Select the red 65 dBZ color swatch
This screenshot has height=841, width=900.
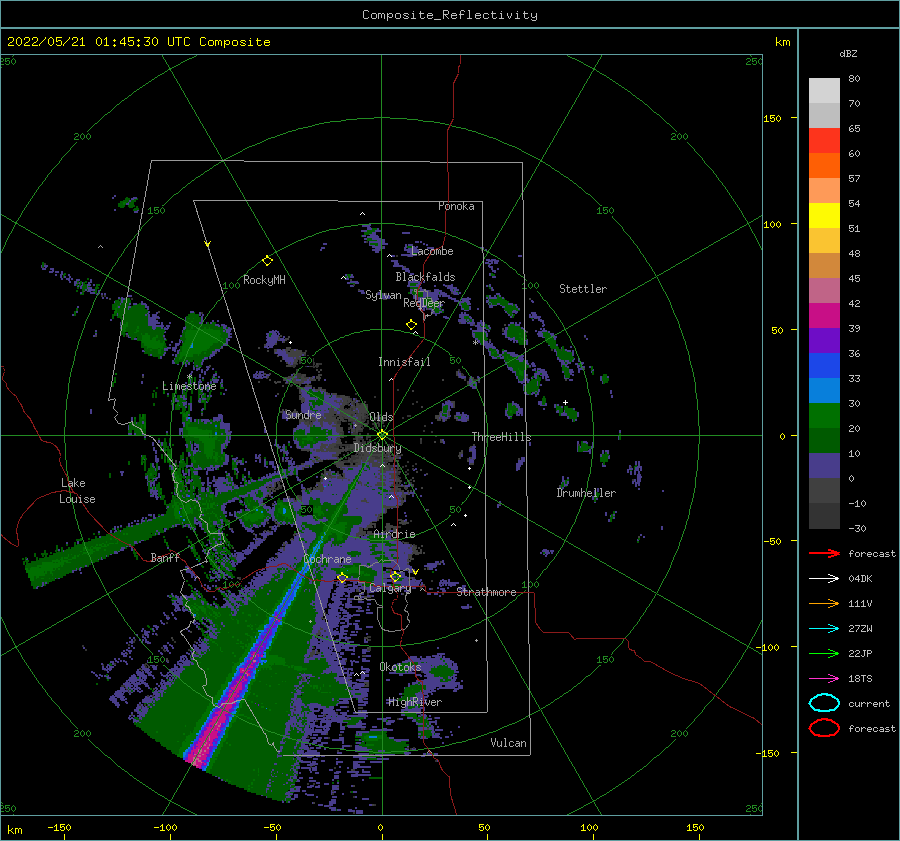[x=824, y=141]
